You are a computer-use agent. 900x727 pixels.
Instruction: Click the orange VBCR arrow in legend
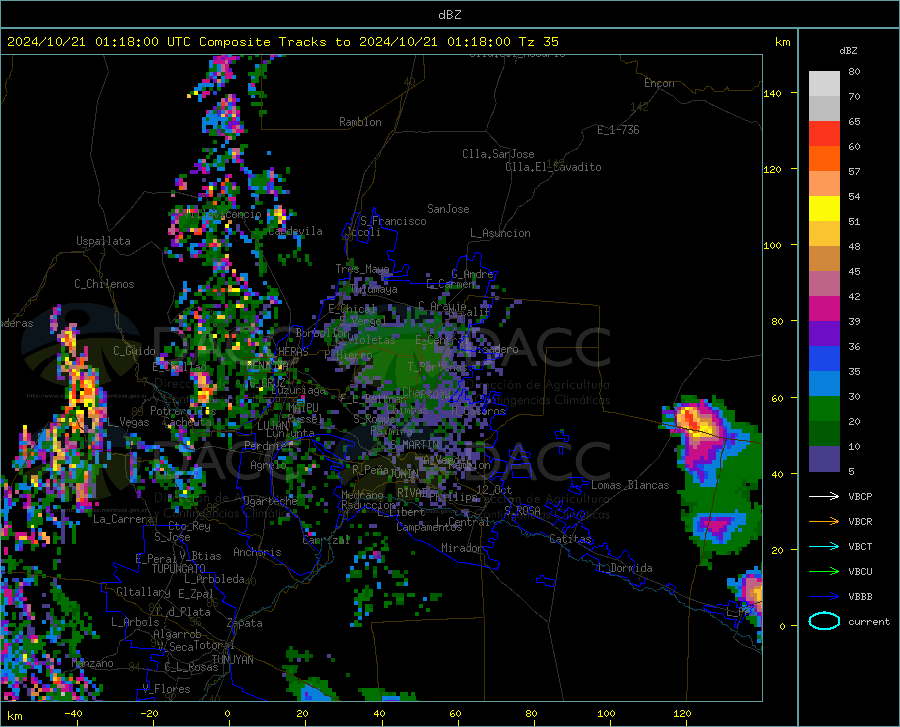(824, 522)
